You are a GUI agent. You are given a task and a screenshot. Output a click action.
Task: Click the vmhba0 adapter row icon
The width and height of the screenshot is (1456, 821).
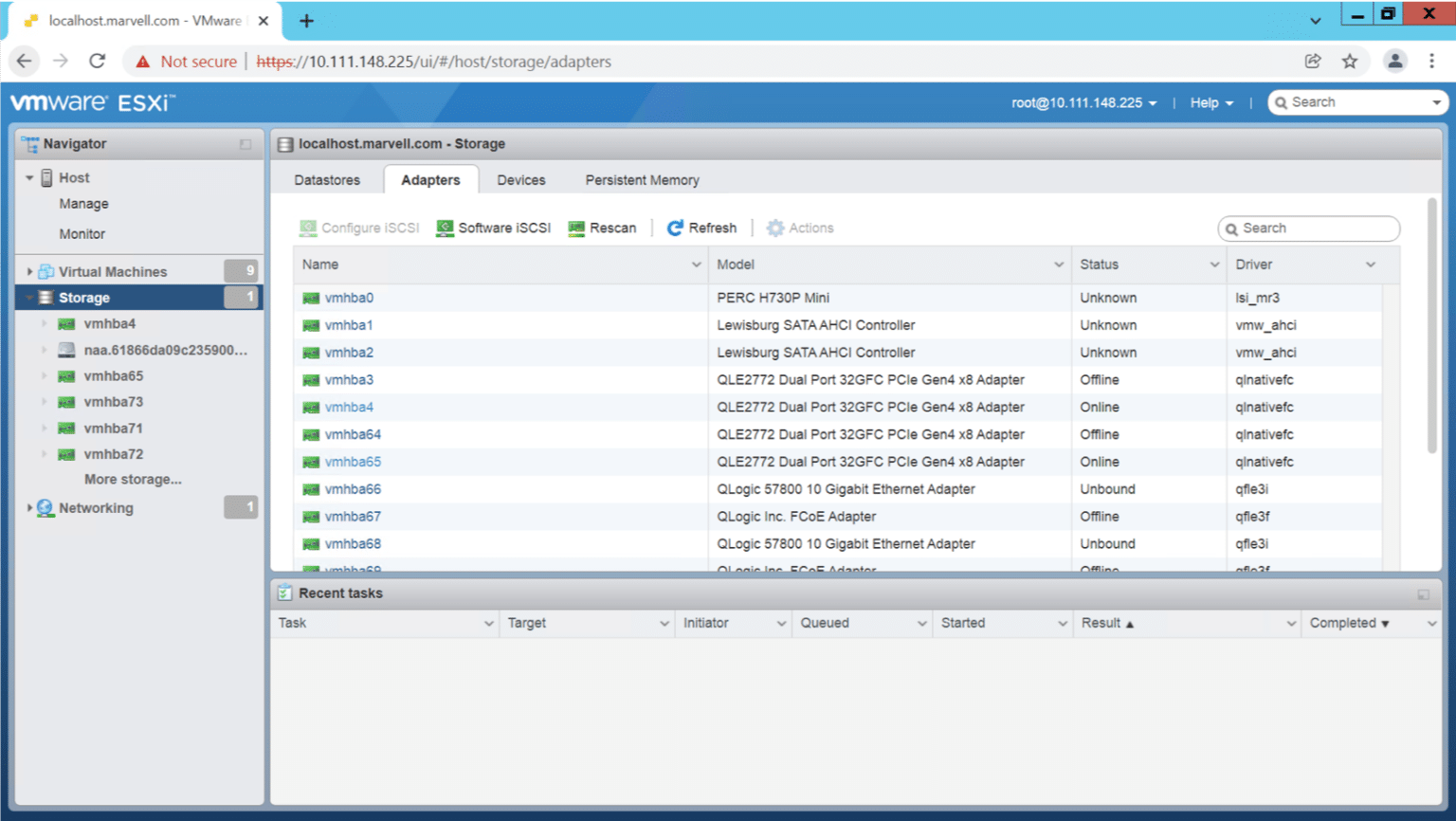311,299
